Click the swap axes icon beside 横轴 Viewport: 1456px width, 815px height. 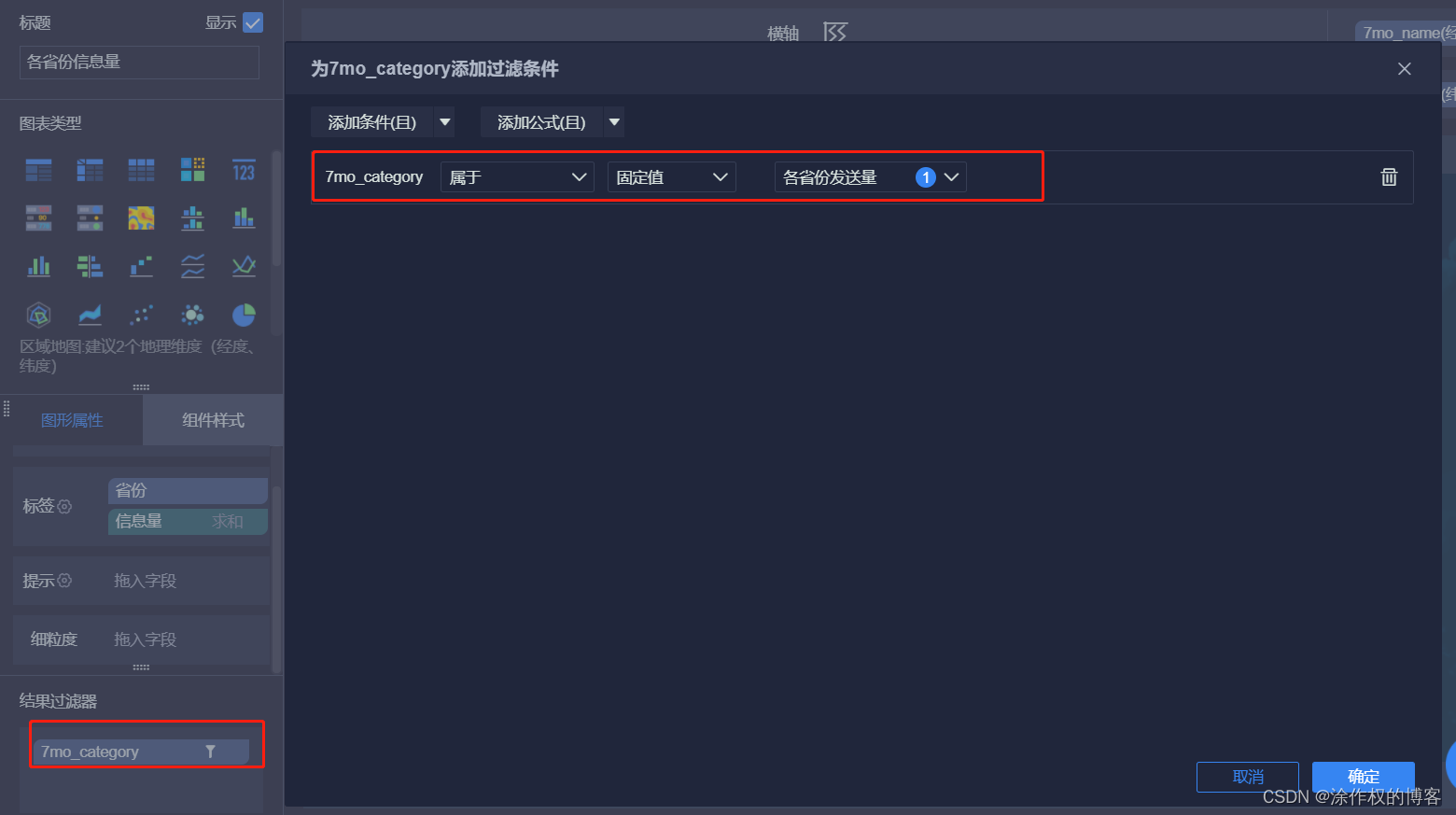pos(835,33)
